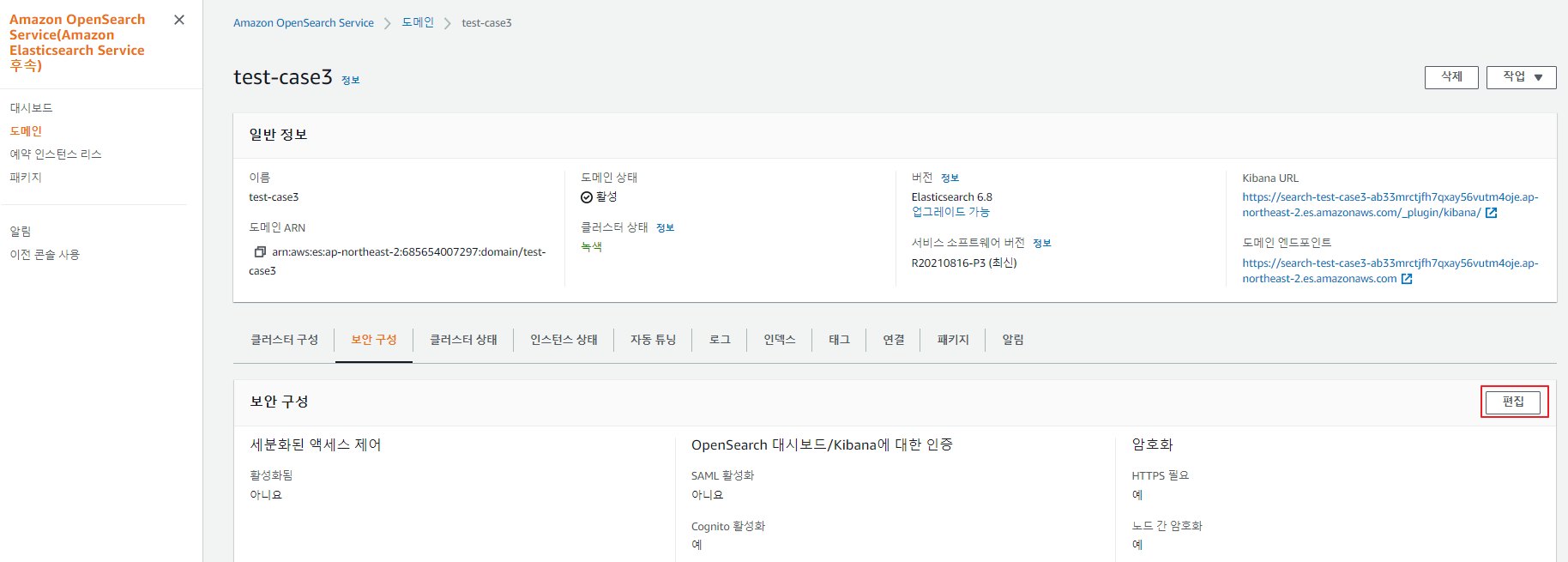This screenshot has width=1568, height=562.
Task: Open 패키지 in the sidebar
Action: click(26, 178)
